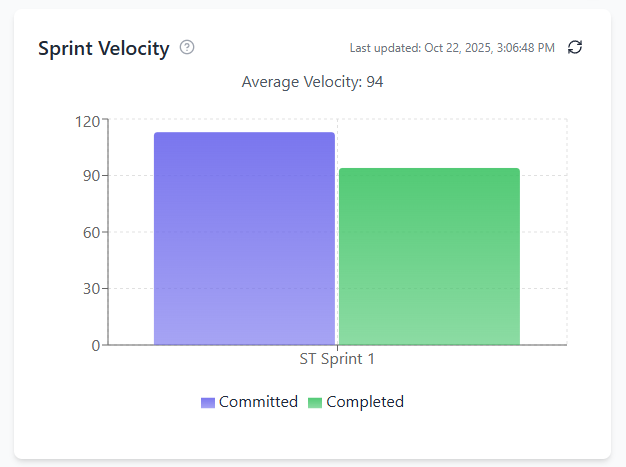Refresh the Sprint Velocity data

pos(575,47)
